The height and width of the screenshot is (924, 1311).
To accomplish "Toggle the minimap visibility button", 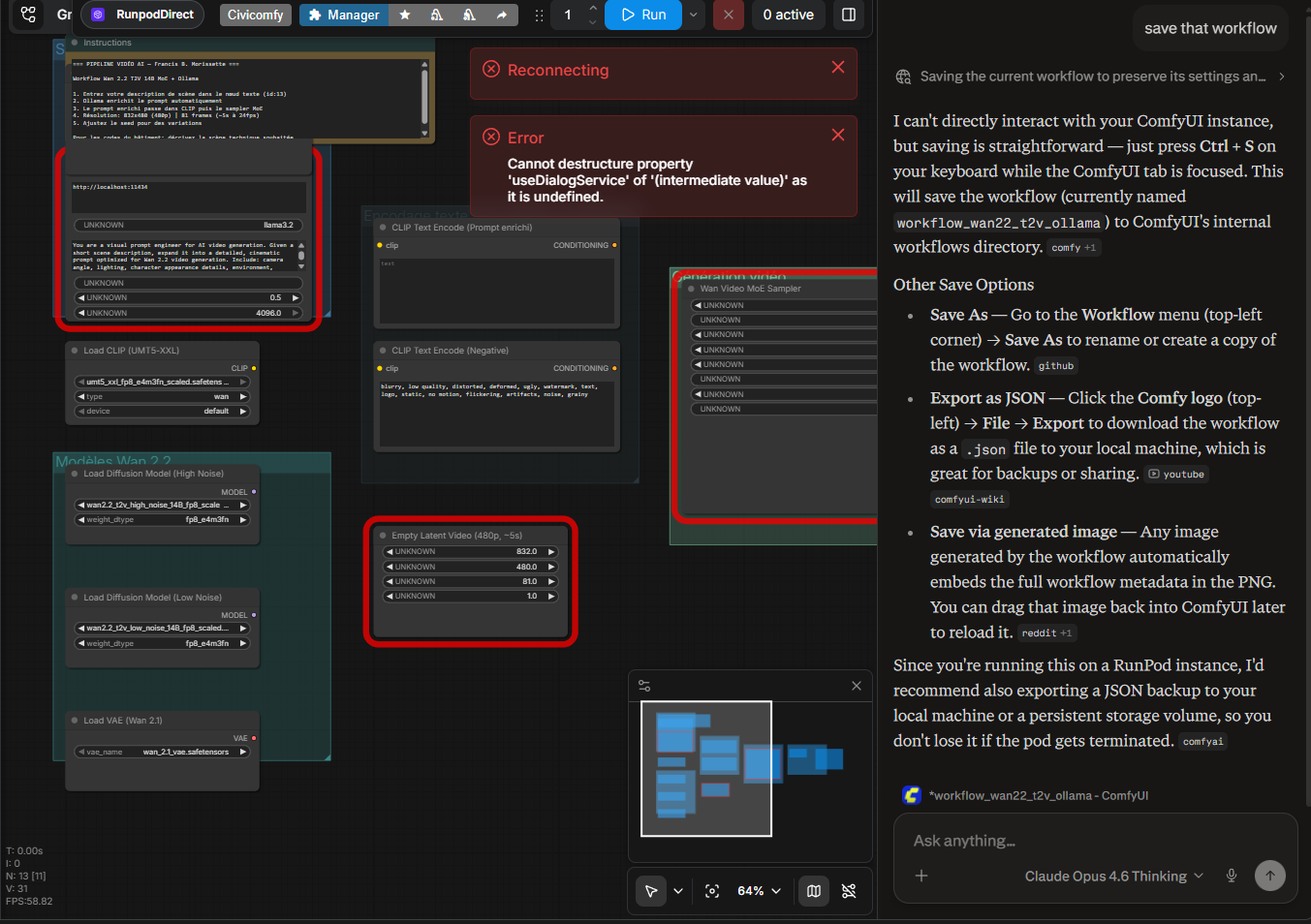I will (x=814, y=891).
